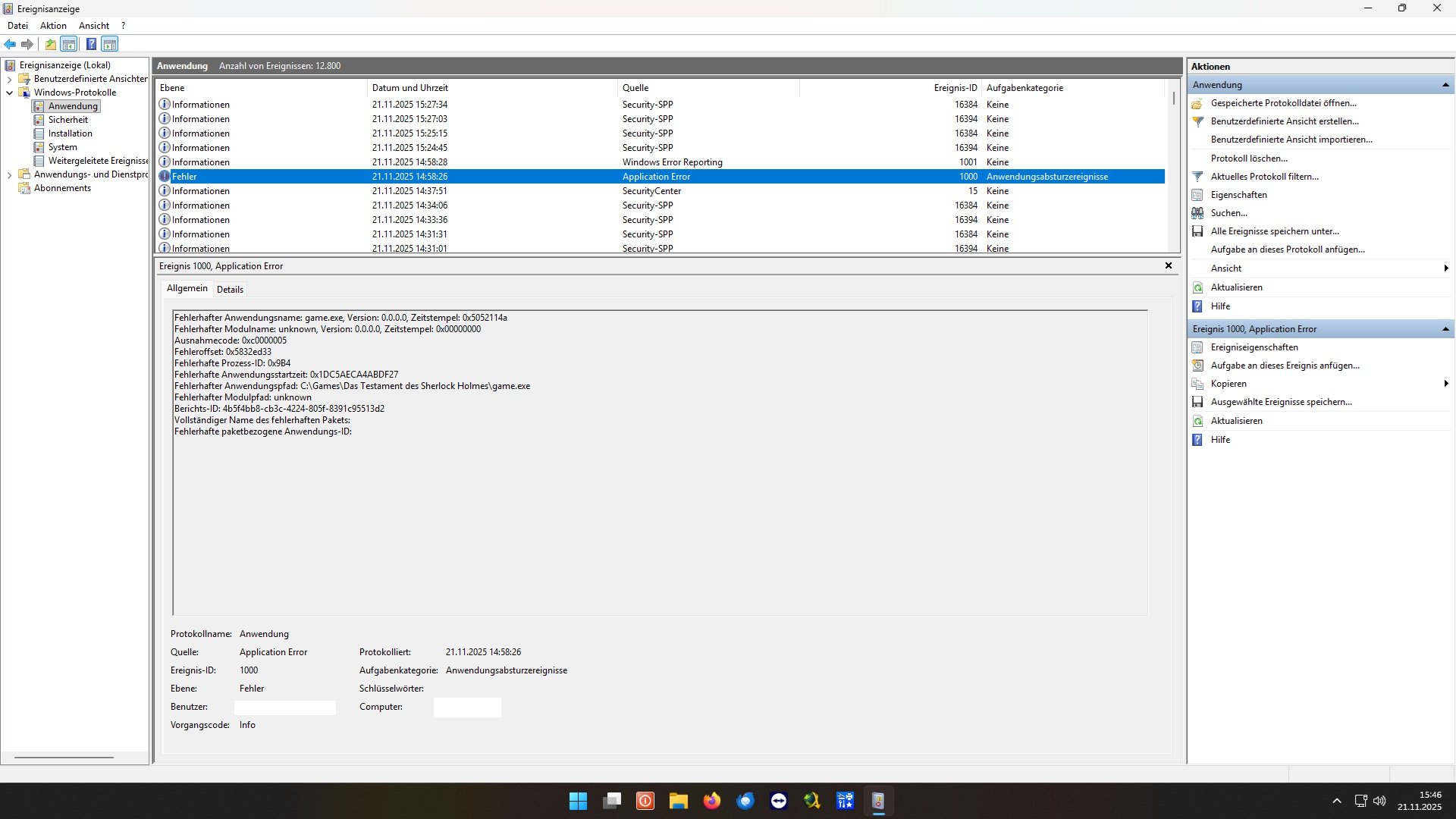Collapse the Windows-Protokolle tree node
This screenshot has height=819, width=1456.
coord(9,93)
